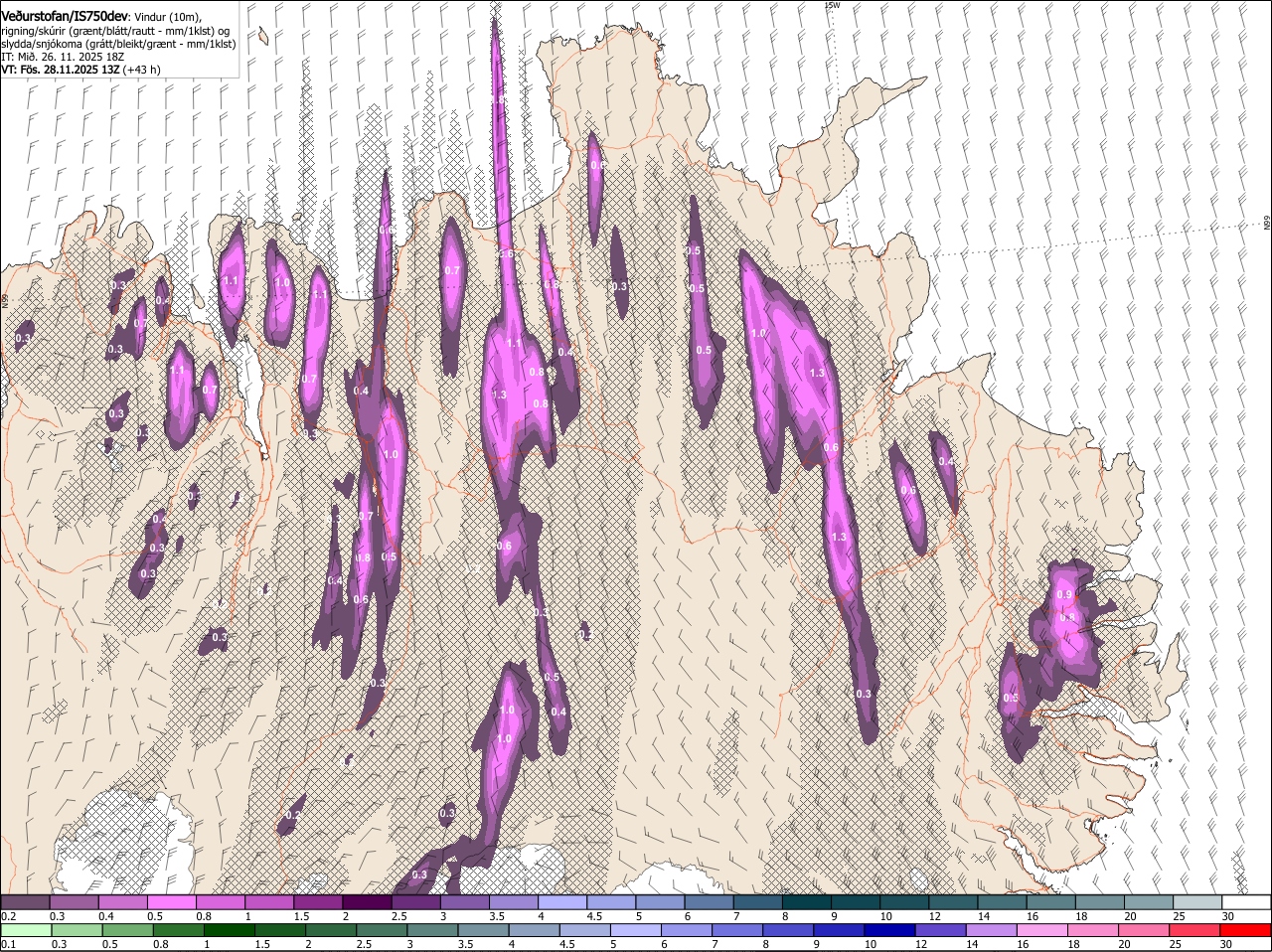Pick the rain scale swatch starting at 20

[1144, 930]
